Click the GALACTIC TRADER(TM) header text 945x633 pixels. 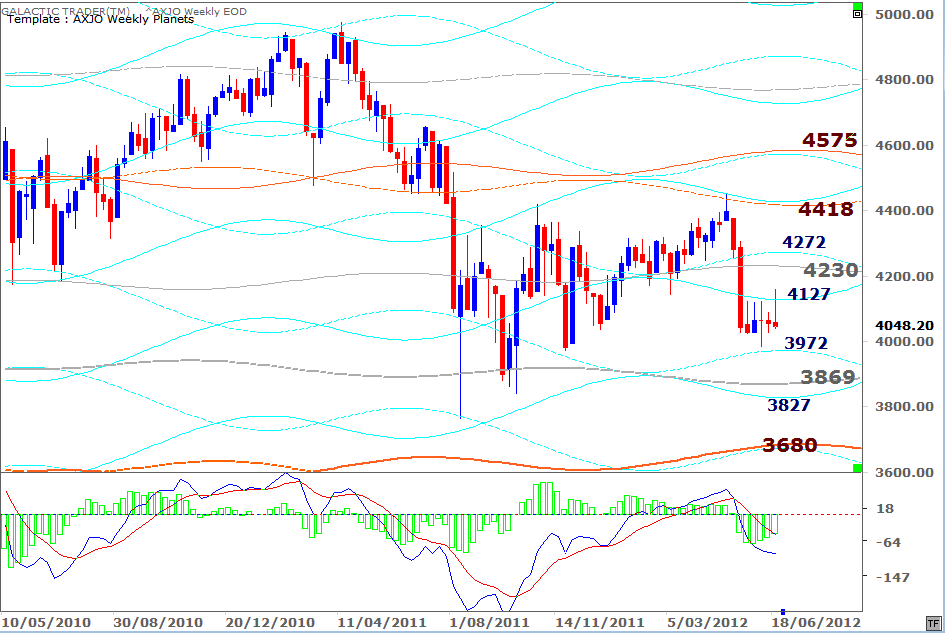point(66,10)
